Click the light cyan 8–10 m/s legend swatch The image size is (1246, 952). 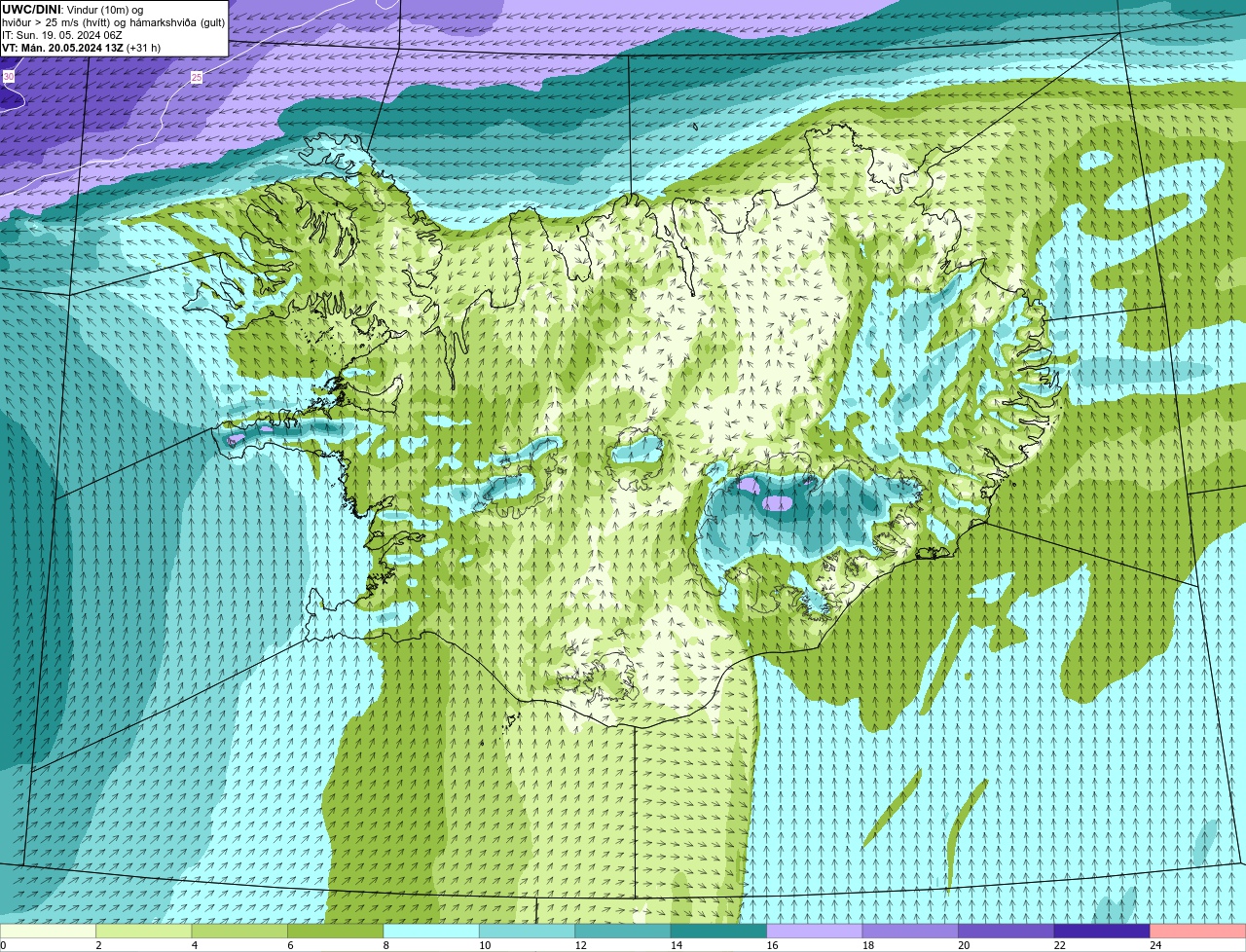431,932
